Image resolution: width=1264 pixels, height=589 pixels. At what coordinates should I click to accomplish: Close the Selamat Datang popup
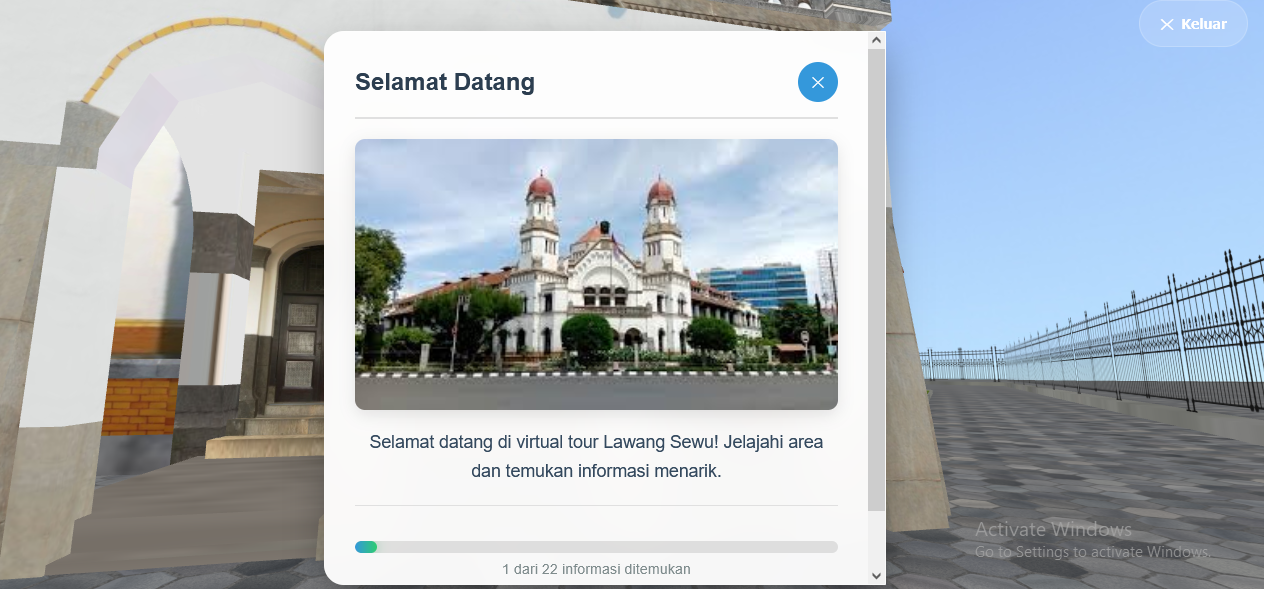(817, 82)
